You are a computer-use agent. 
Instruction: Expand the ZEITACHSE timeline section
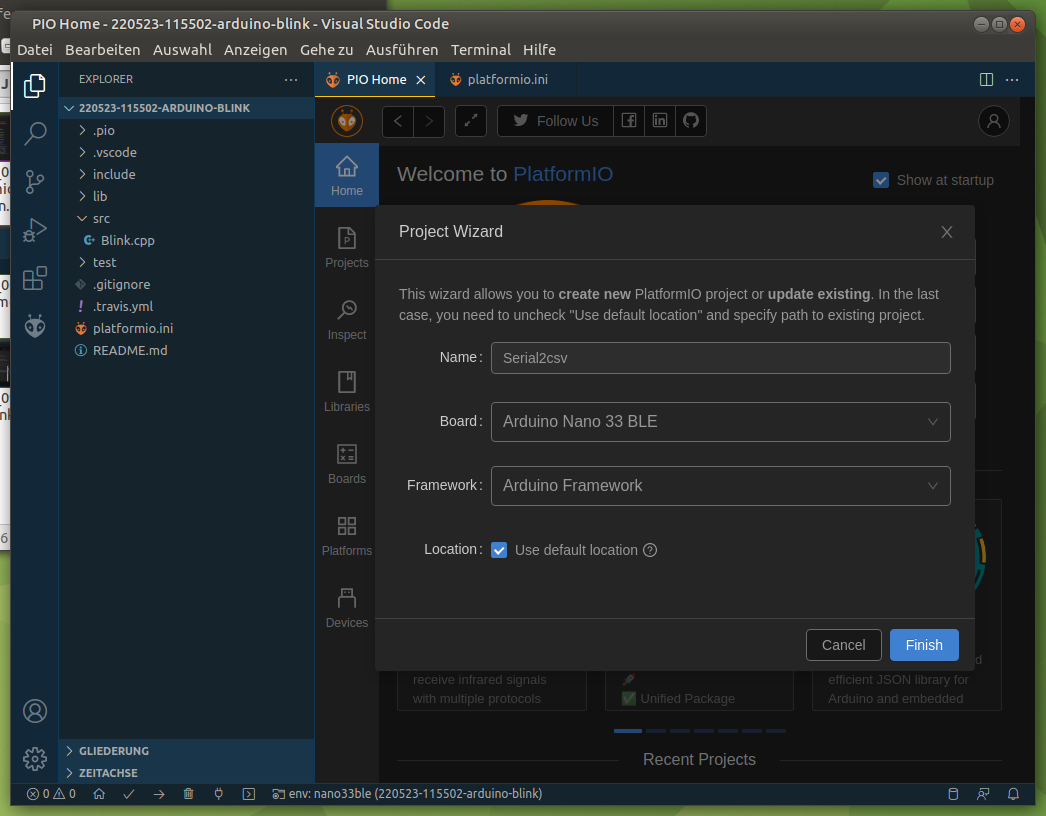coord(187,773)
